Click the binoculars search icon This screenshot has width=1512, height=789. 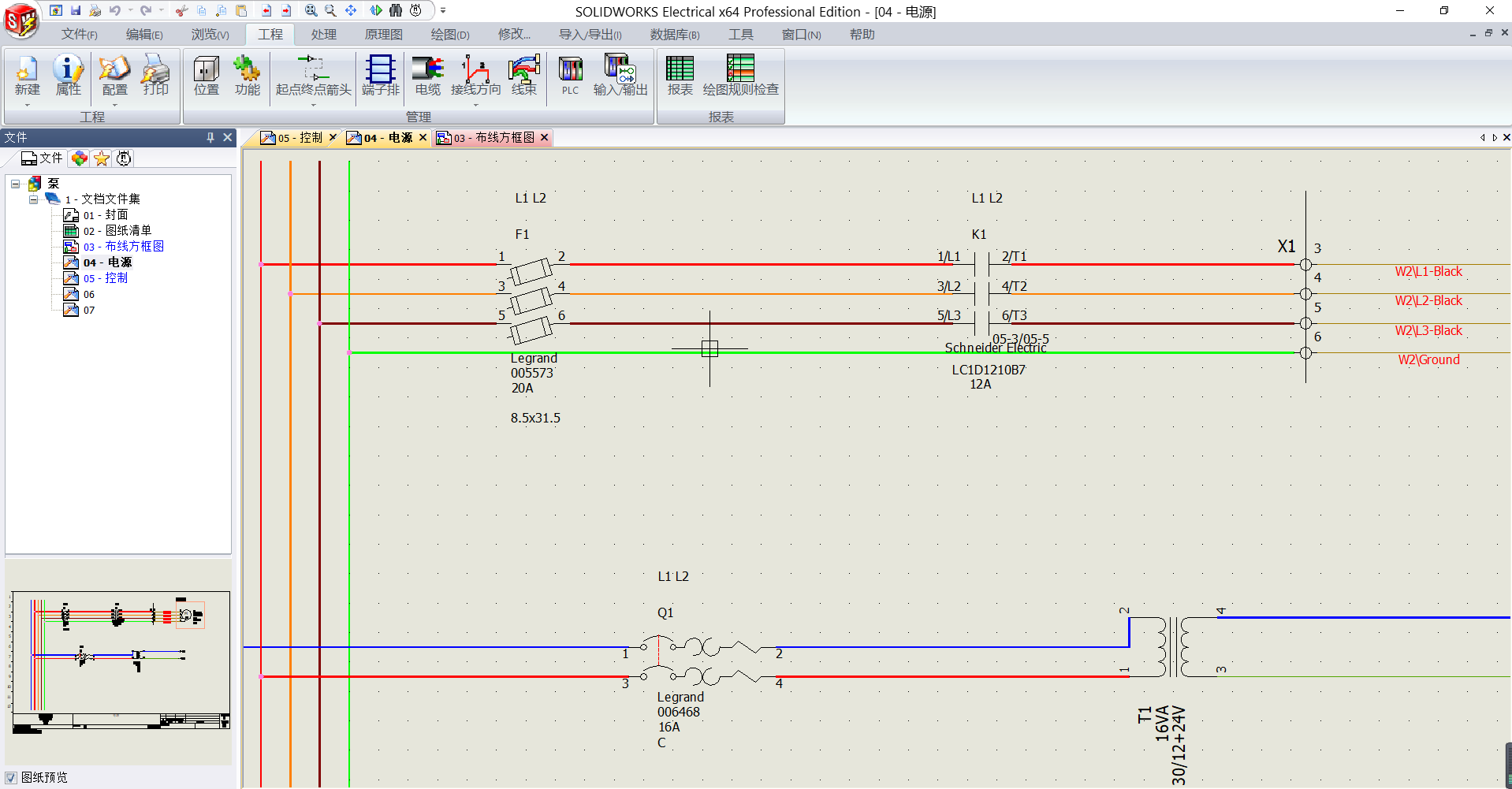click(396, 10)
